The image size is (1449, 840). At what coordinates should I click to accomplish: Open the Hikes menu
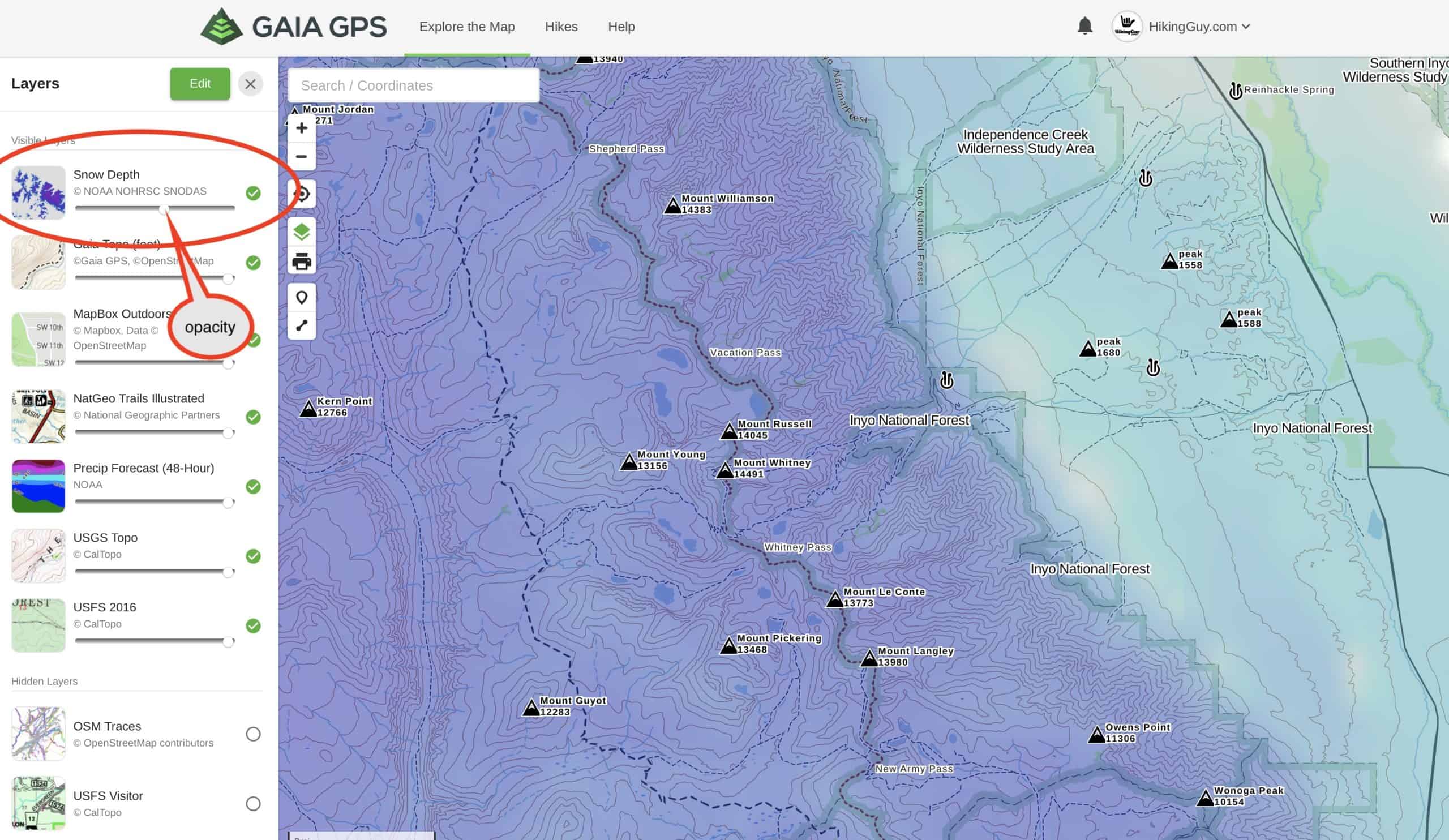561,27
